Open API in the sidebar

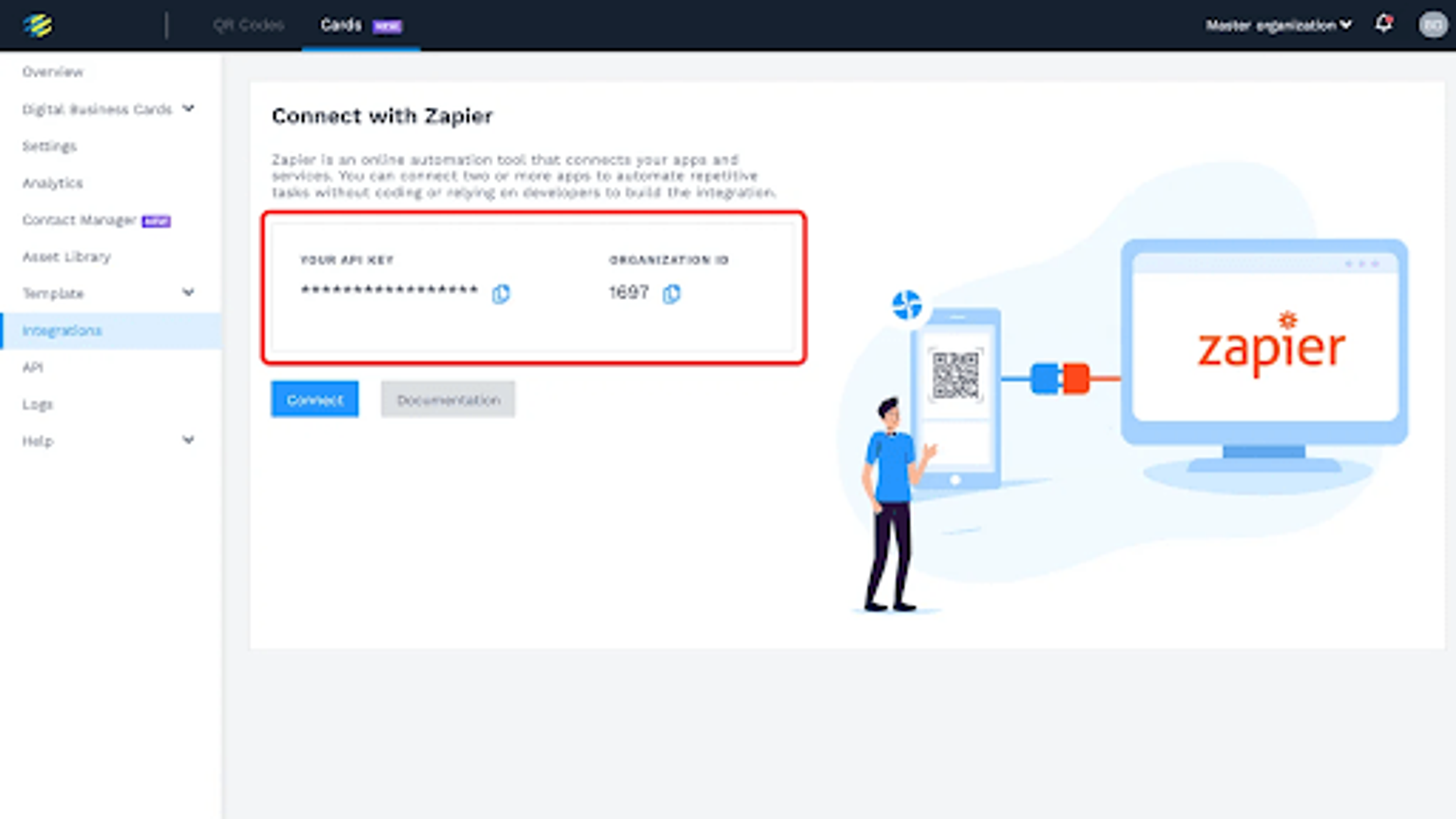click(32, 367)
